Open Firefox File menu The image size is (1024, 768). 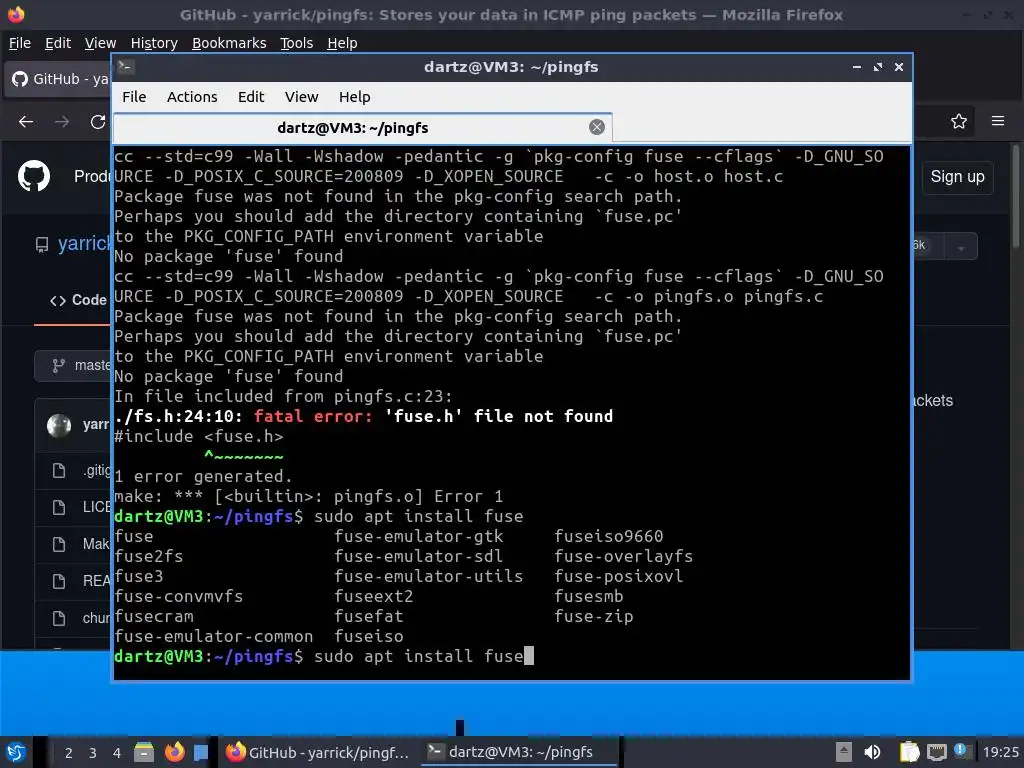pyautogui.click(x=20, y=43)
